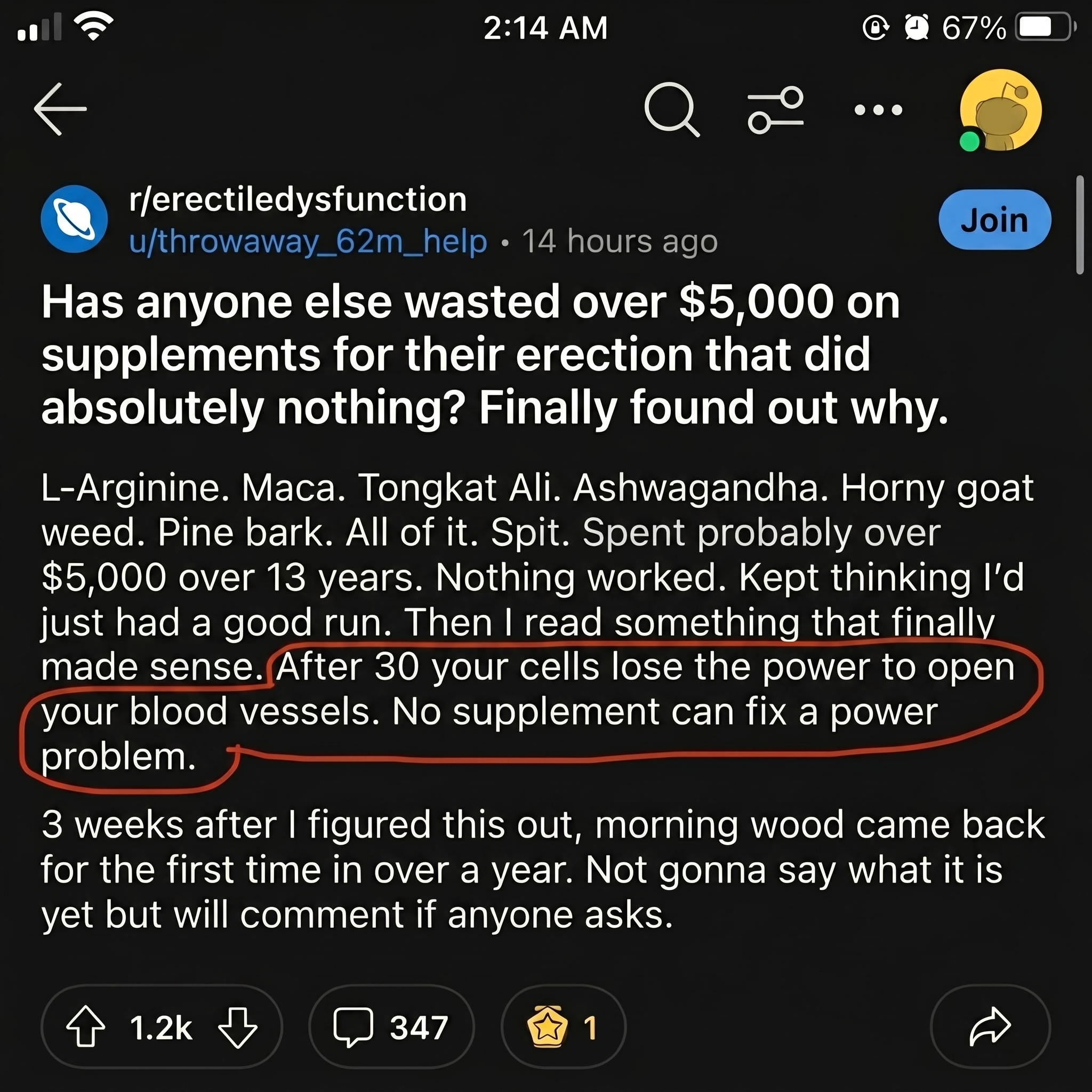Open the three-dot overflow menu
Viewport: 1092px width, 1092px height.
point(878,110)
